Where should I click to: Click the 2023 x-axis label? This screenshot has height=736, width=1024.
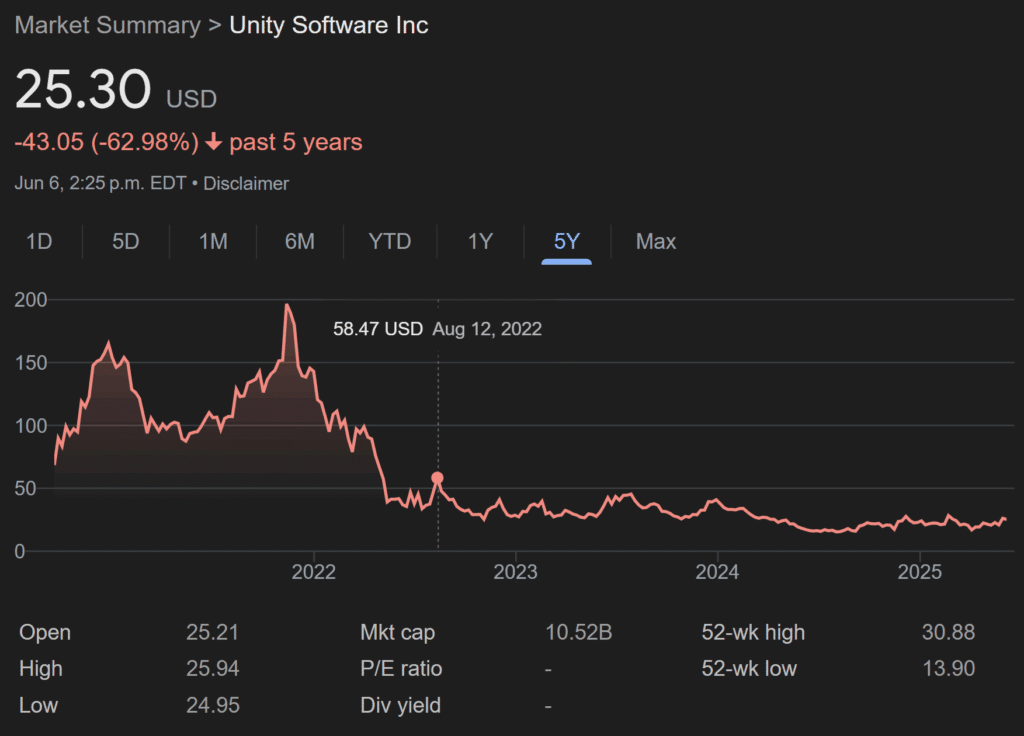[x=515, y=572]
